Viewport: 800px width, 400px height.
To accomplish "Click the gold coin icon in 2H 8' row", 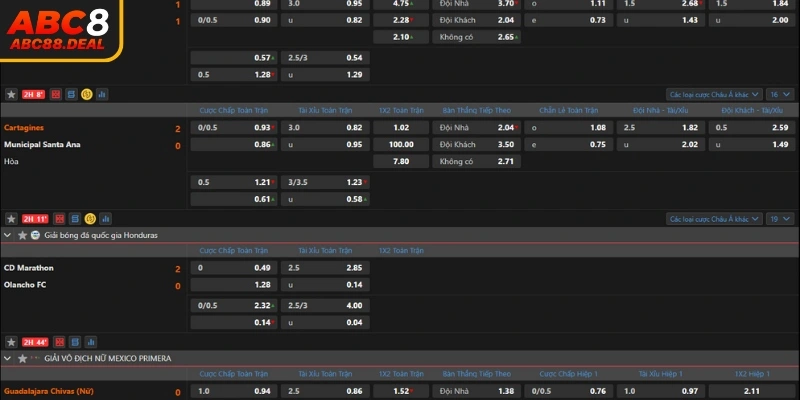I will pos(87,94).
